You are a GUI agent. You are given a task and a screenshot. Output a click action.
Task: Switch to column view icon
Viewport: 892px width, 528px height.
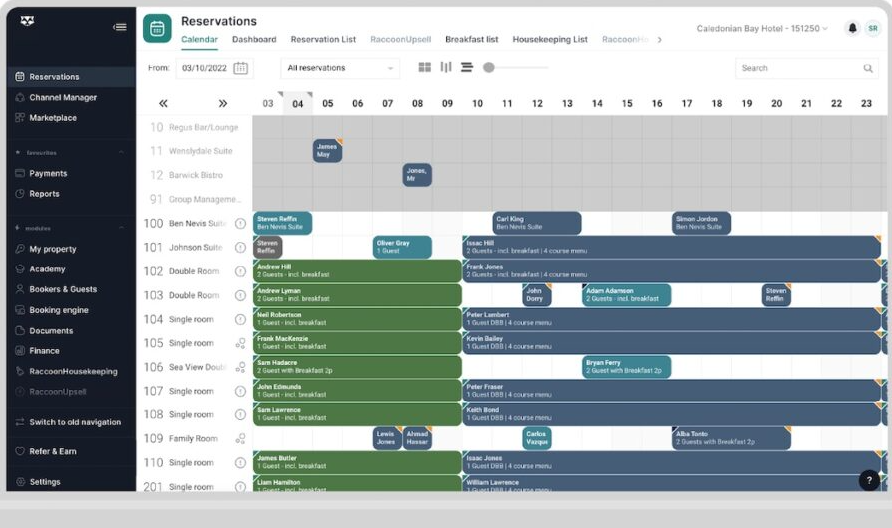446,67
